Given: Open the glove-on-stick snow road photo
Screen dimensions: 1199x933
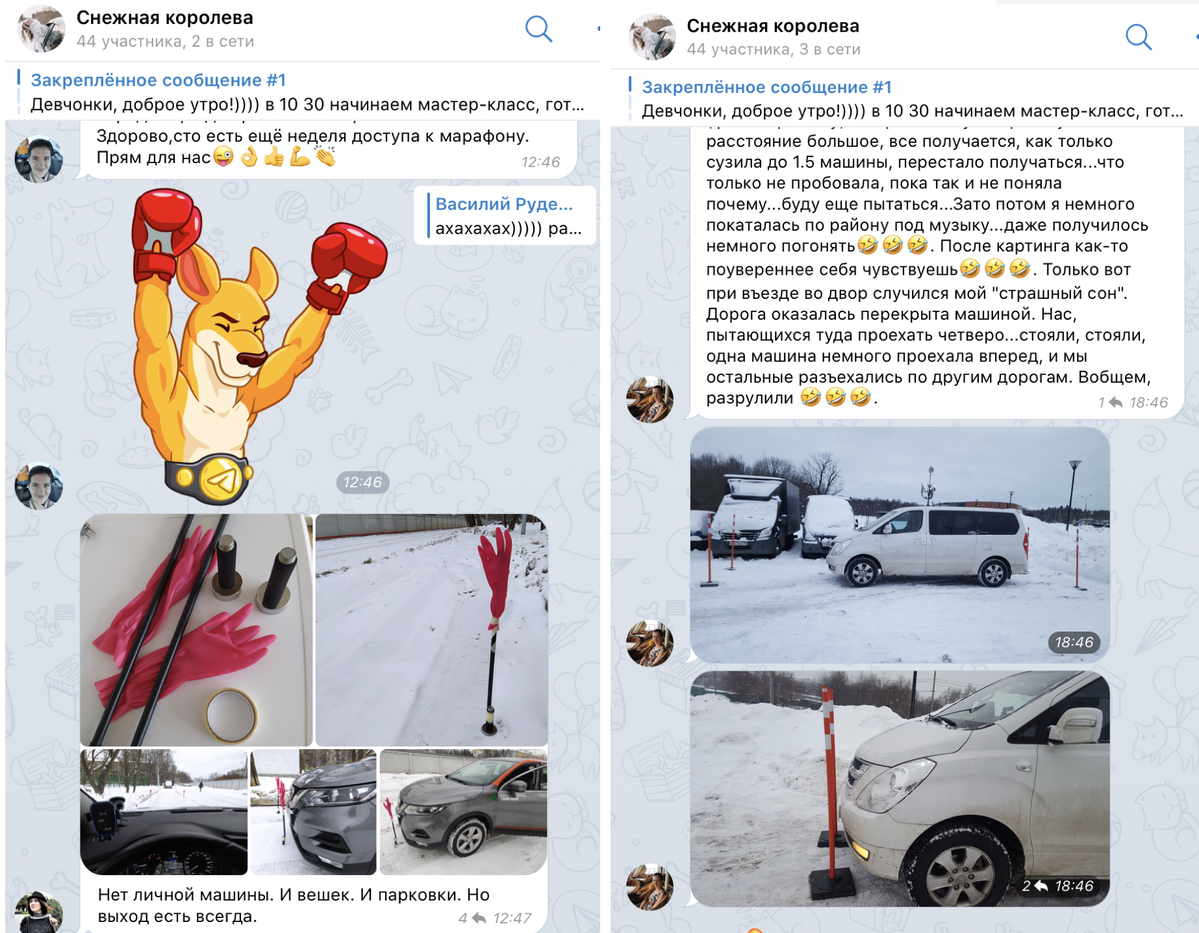Looking at the screenshot, I should point(431,629).
